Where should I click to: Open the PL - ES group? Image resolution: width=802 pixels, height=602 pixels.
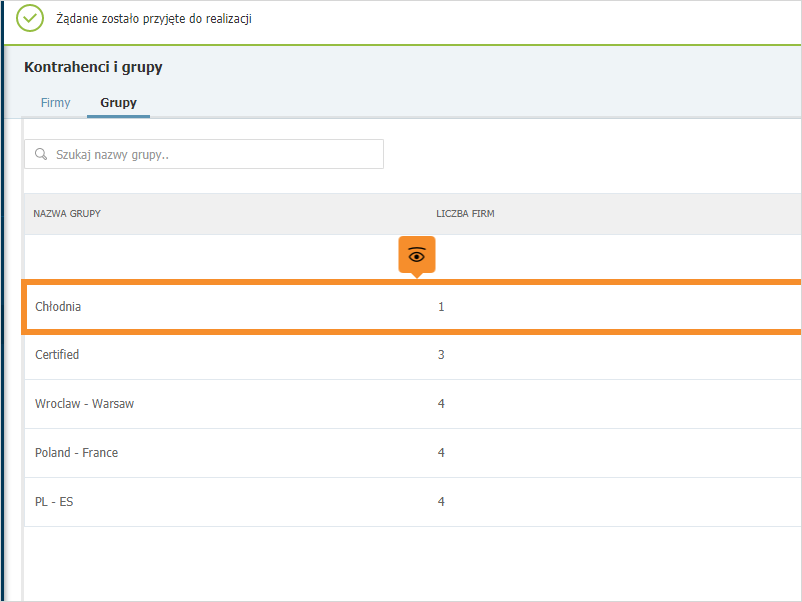pos(413,502)
